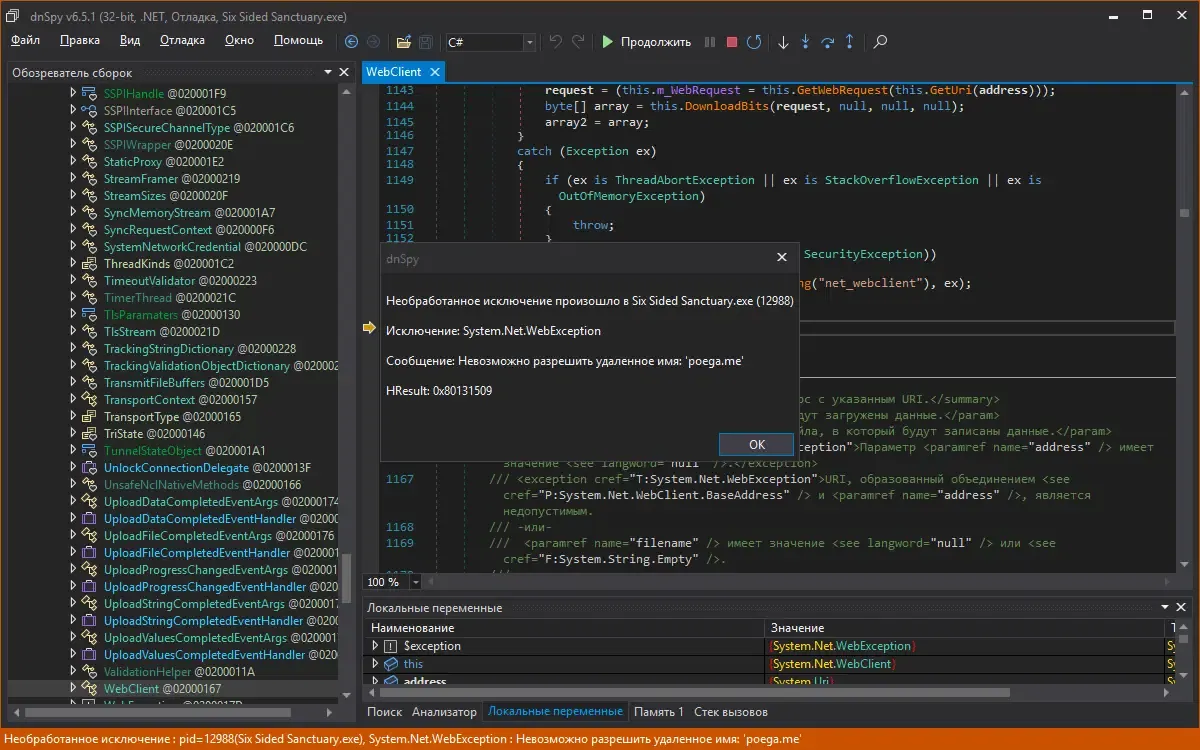Open the Отладка menu
Viewport: 1200px width, 750px height.
[x=182, y=40]
